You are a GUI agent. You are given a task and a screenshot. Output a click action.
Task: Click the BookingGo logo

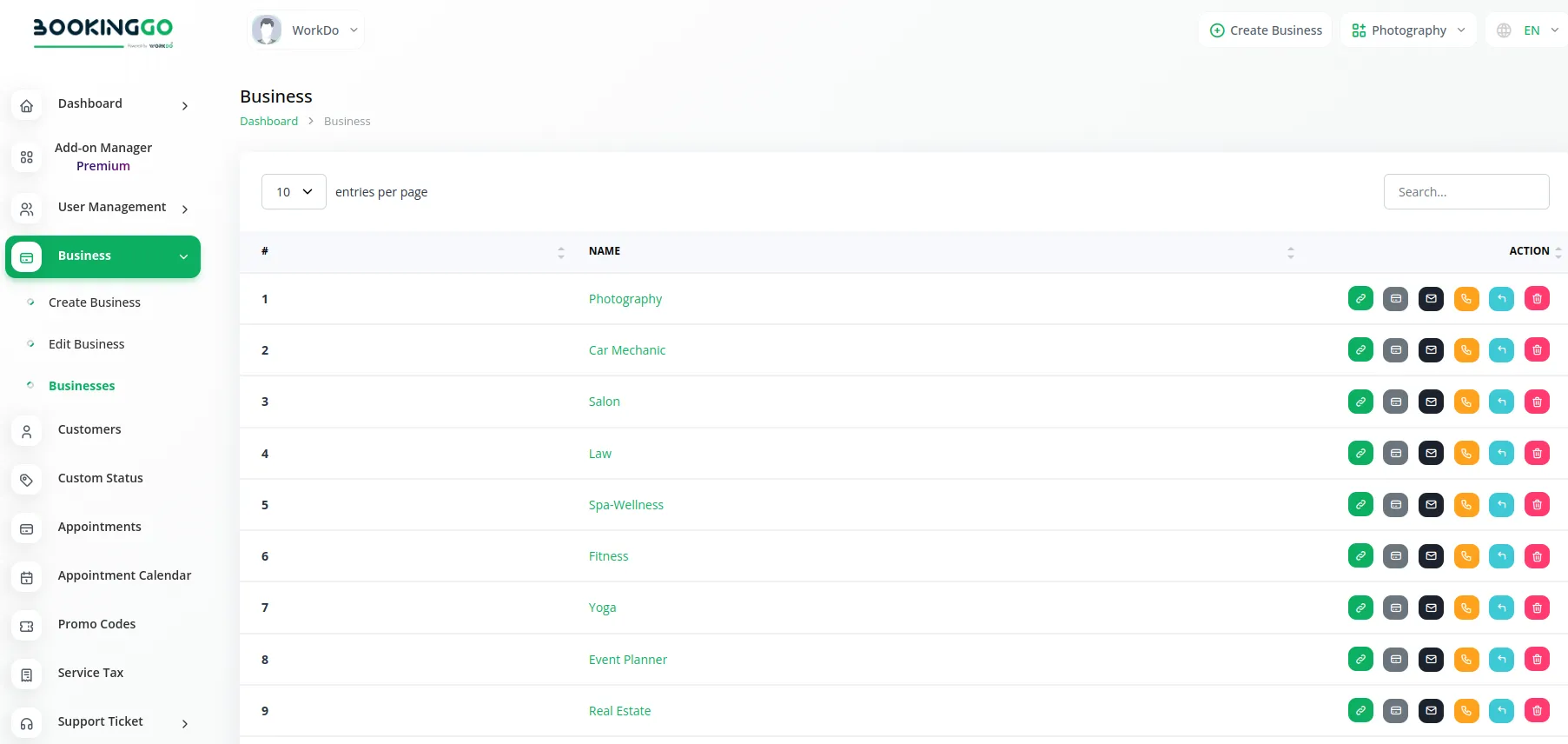[x=103, y=32]
